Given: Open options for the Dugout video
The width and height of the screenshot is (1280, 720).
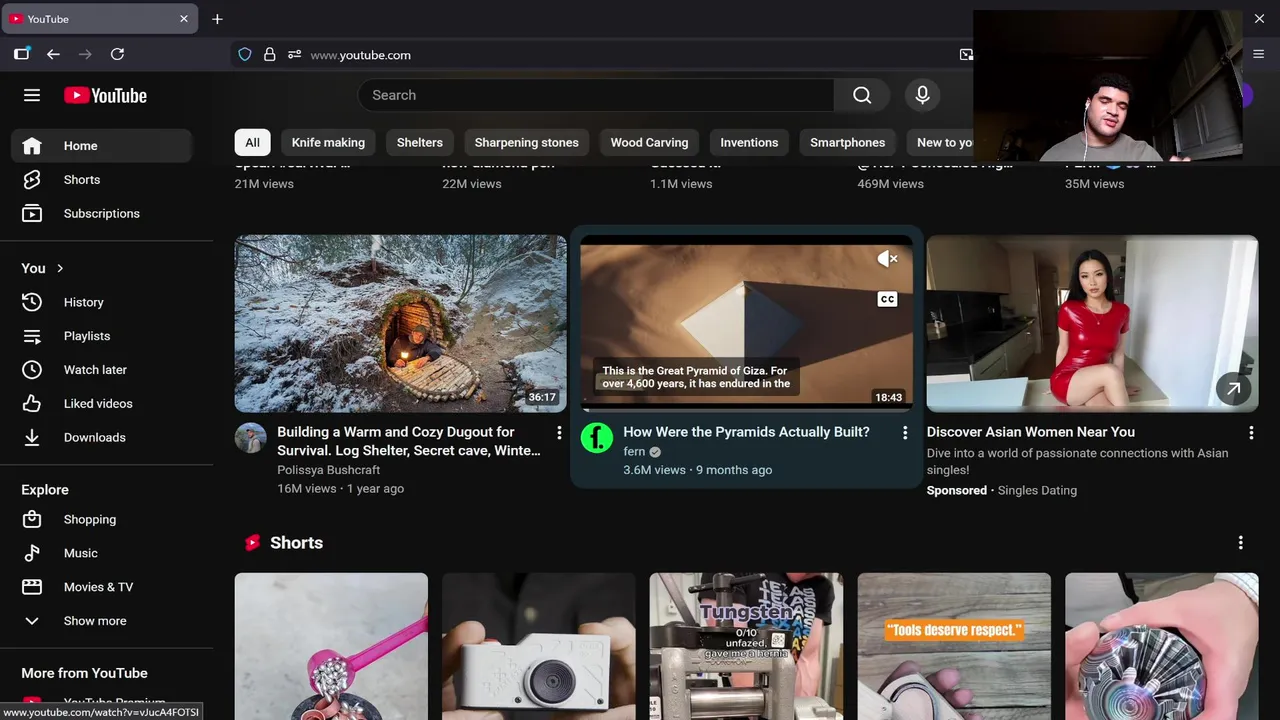Looking at the screenshot, I should 559,432.
